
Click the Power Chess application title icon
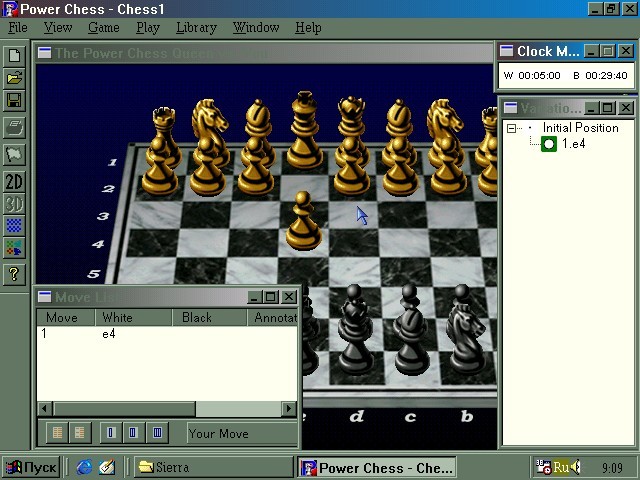(x=10, y=9)
